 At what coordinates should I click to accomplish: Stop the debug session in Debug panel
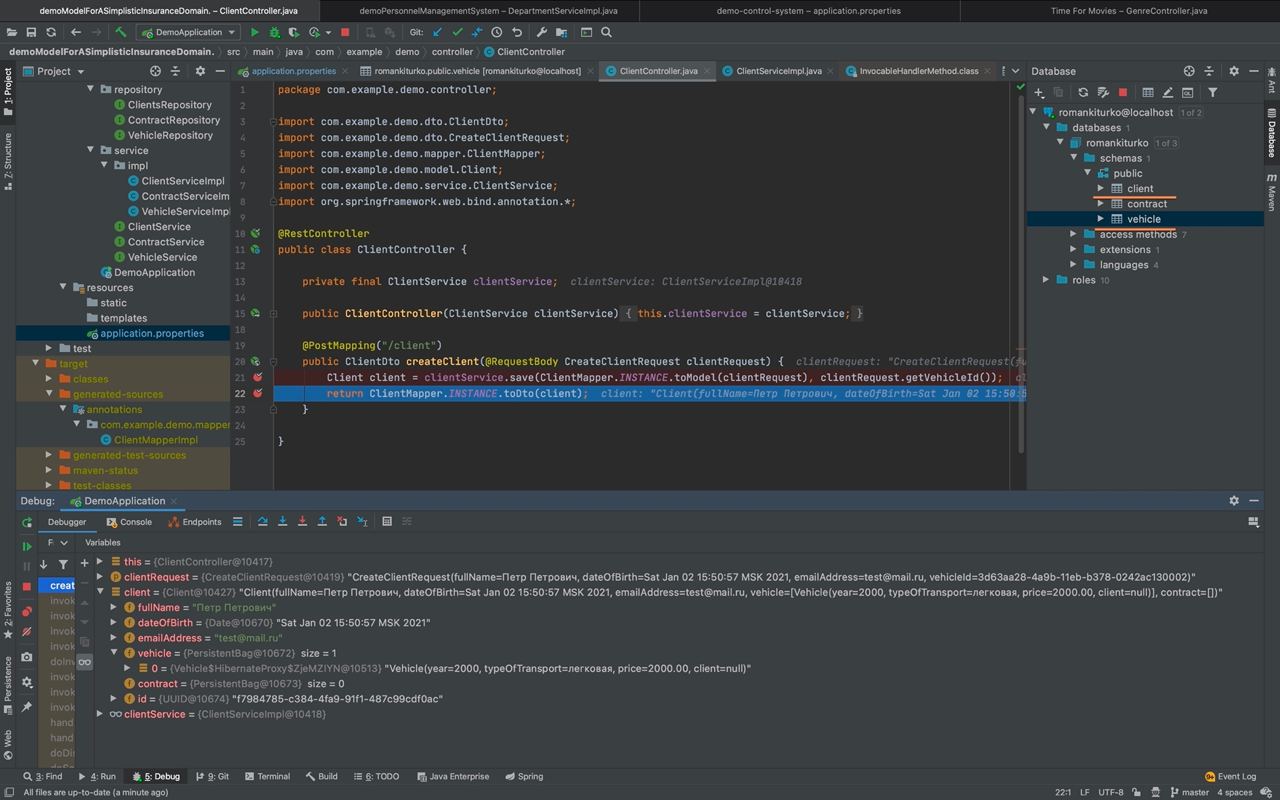click(26, 587)
